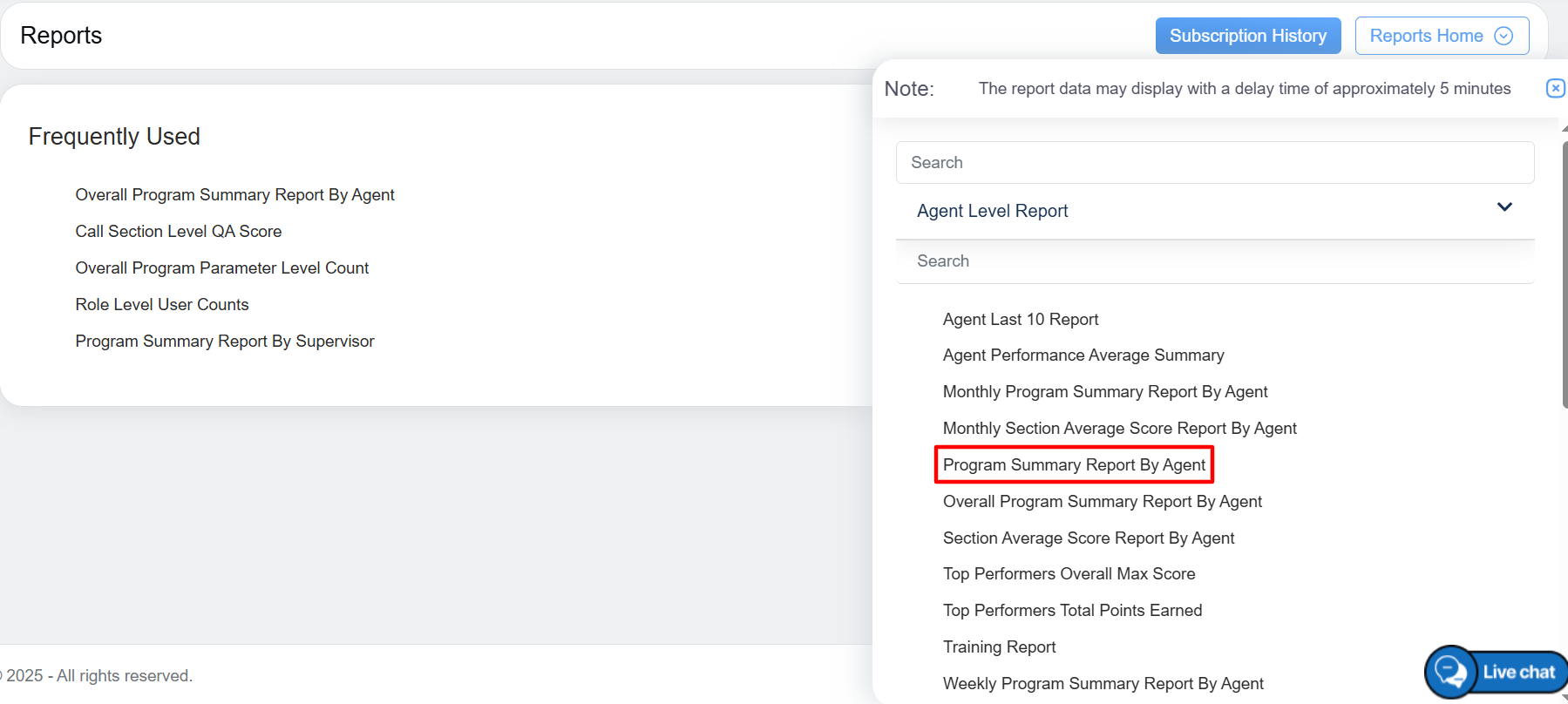Open Top Performers Total Points Earned

point(1072,611)
